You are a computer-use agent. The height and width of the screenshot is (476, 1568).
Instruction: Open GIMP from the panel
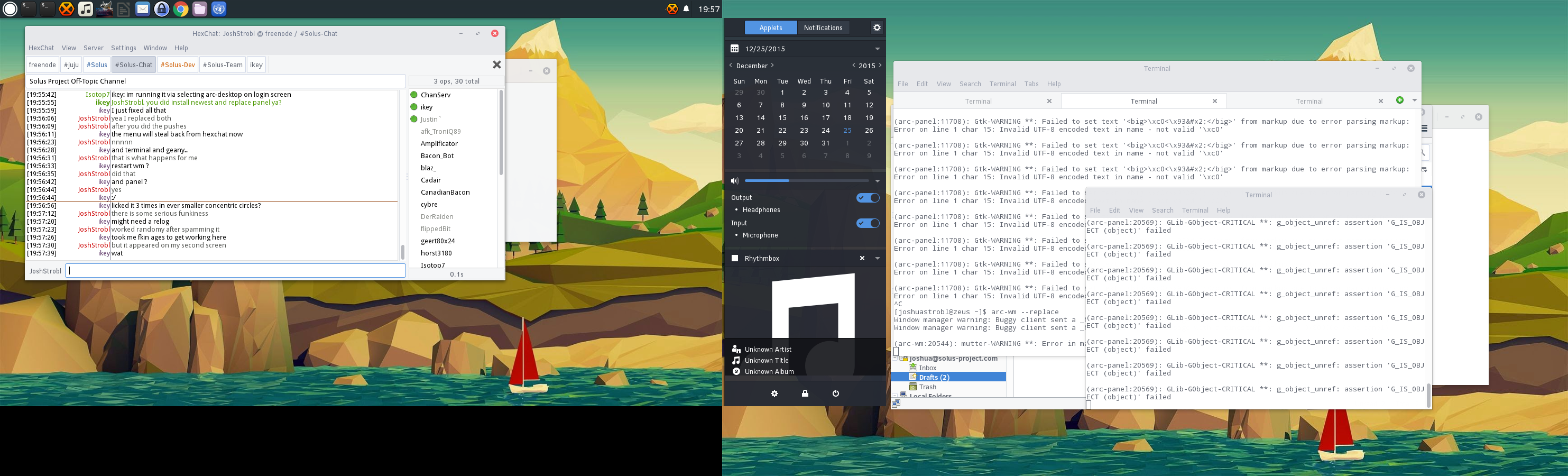pos(105,9)
